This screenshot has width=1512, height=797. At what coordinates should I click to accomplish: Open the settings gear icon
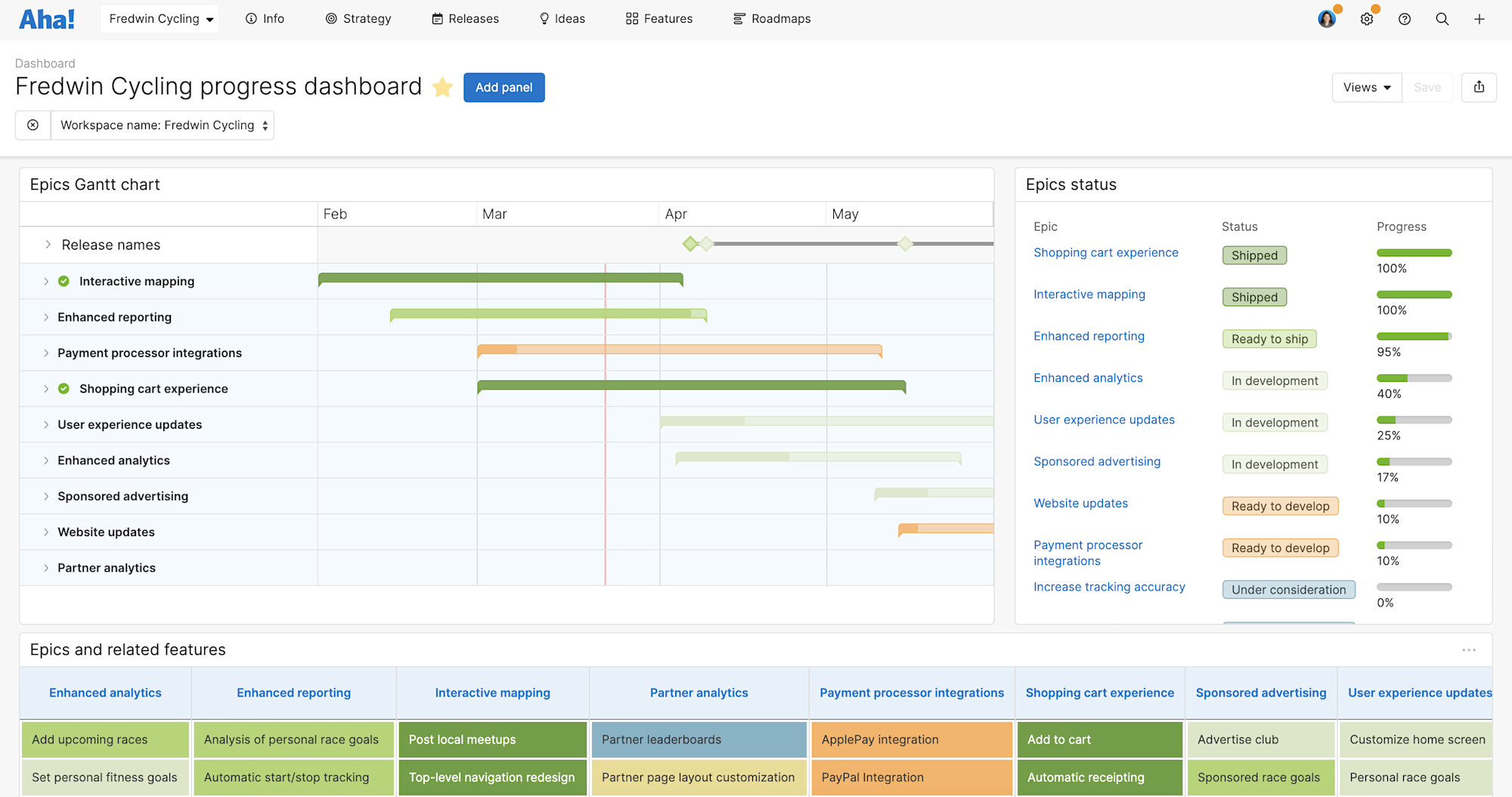click(1367, 19)
